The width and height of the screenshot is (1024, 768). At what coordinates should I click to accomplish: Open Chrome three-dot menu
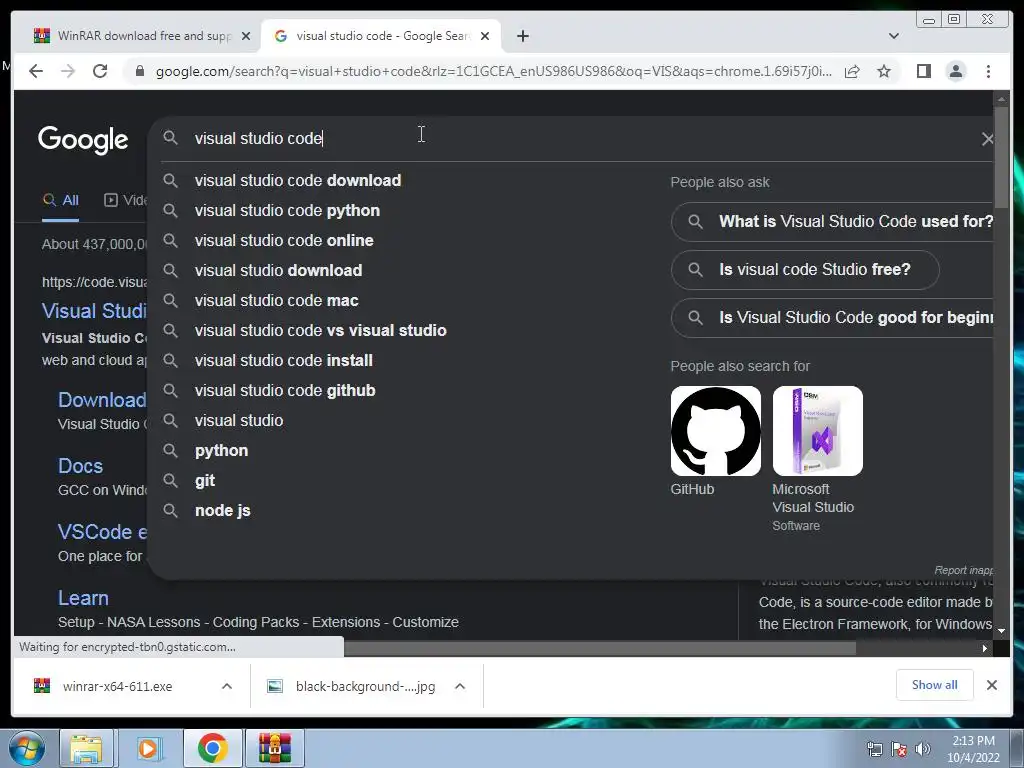988,71
